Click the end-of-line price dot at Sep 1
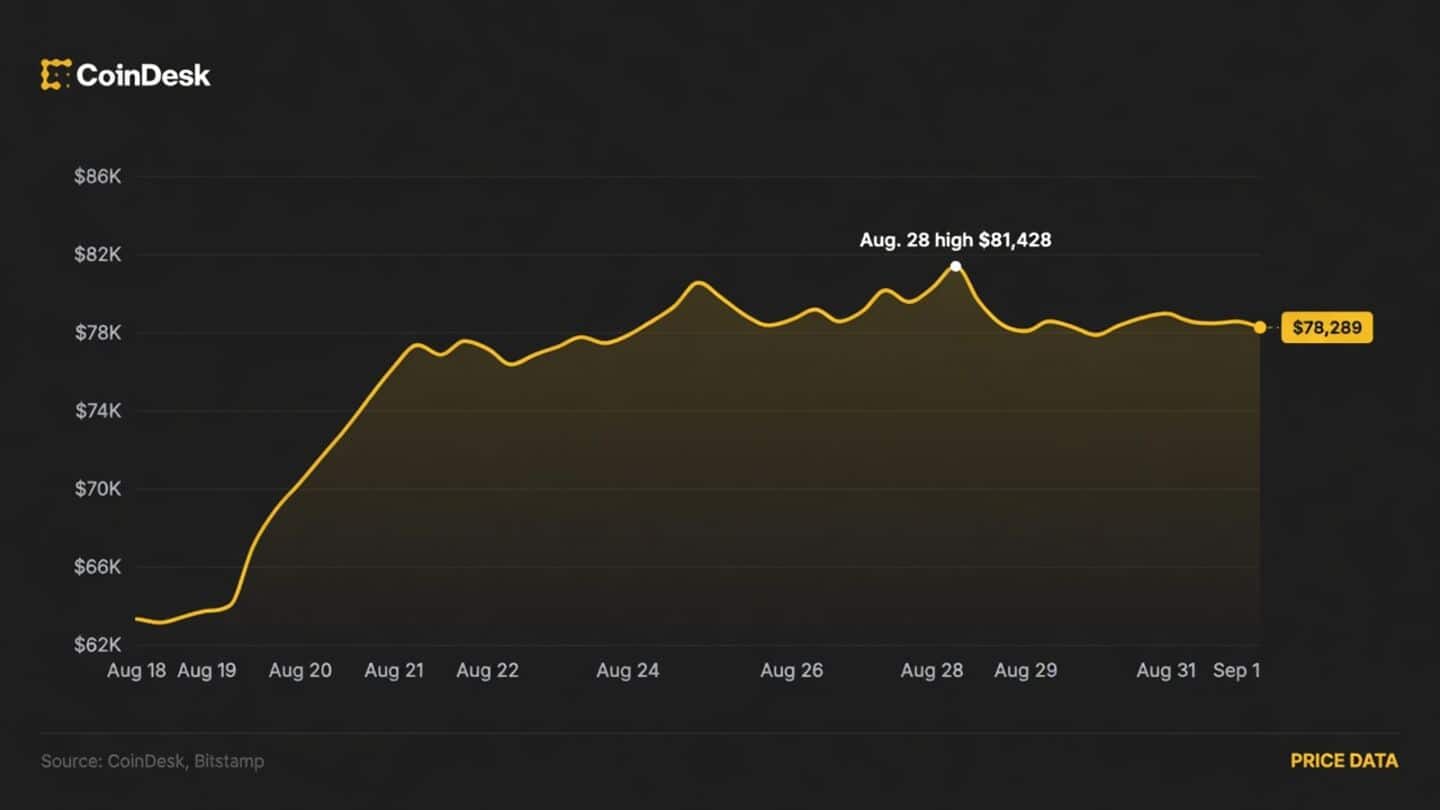1440x810 pixels. coord(1260,327)
